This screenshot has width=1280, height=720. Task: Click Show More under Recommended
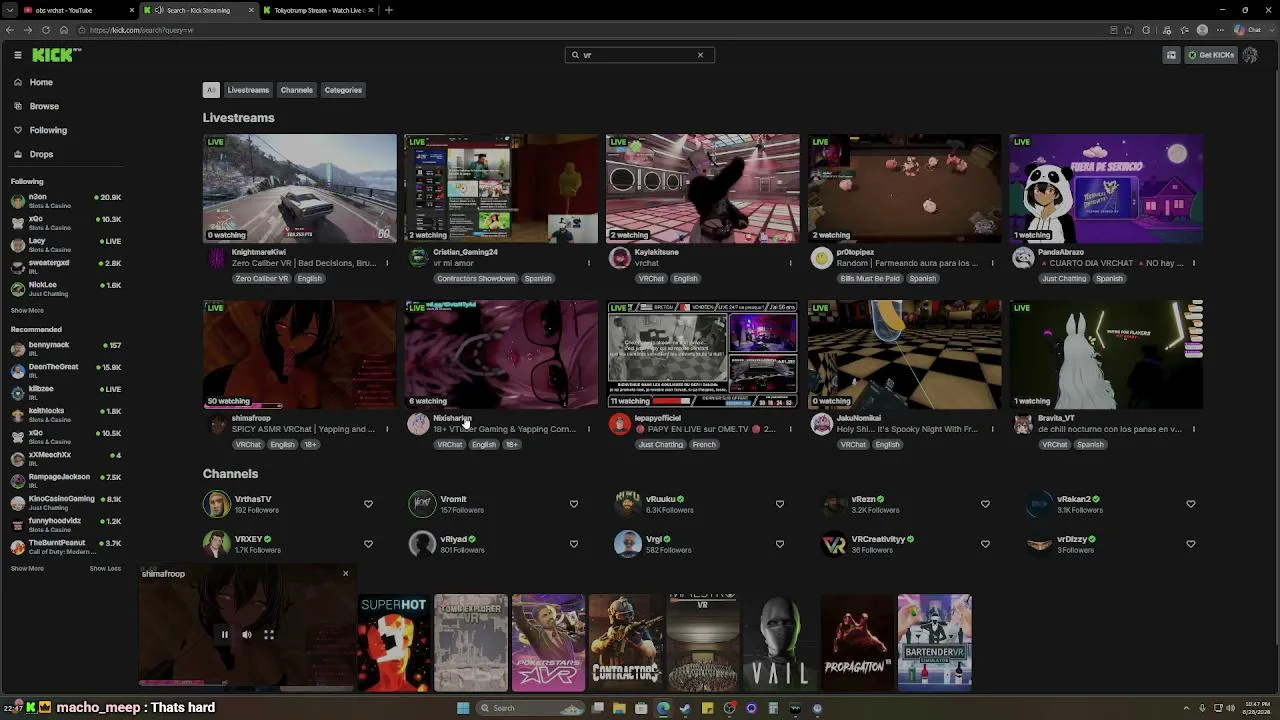27,569
